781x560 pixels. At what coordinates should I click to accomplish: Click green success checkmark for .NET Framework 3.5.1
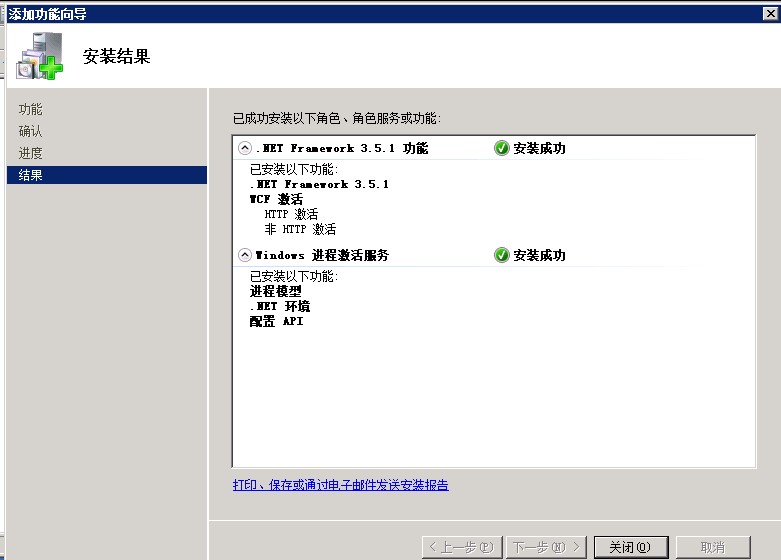tap(502, 148)
